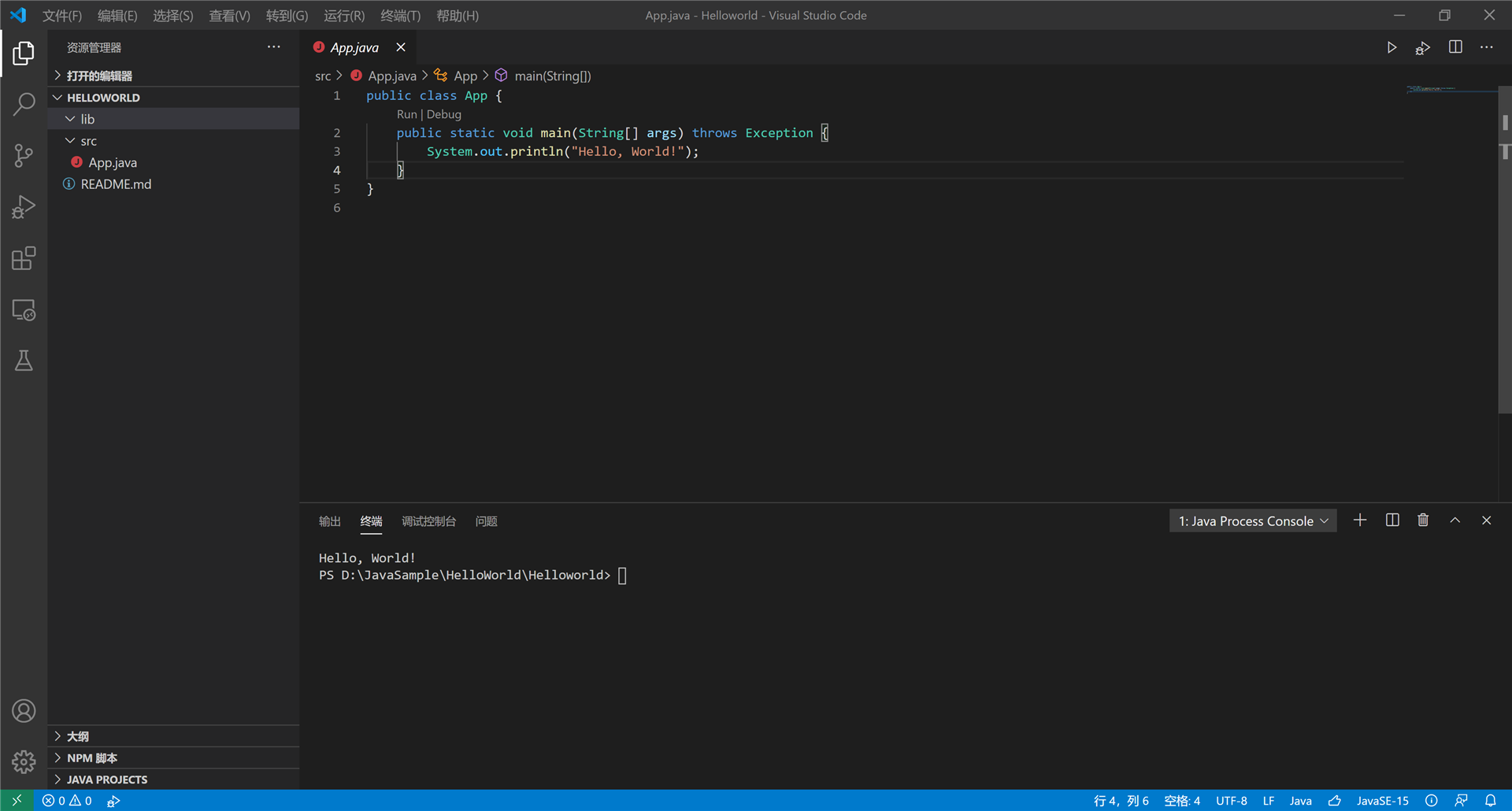The height and width of the screenshot is (811, 1512).
Task: Open Explorer panel more actions ellipsis
Action: (273, 47)
